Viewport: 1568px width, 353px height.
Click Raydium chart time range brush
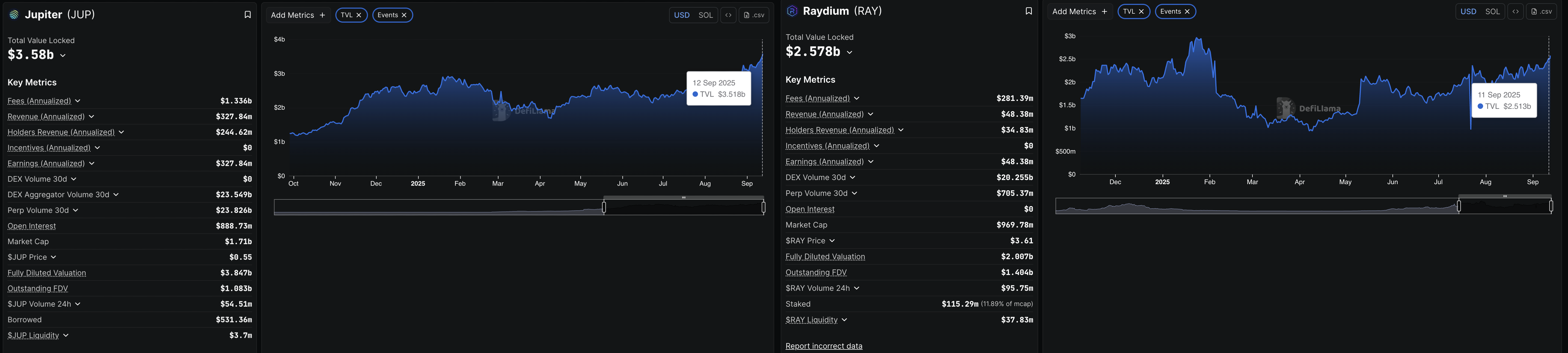coord(1504,206)
